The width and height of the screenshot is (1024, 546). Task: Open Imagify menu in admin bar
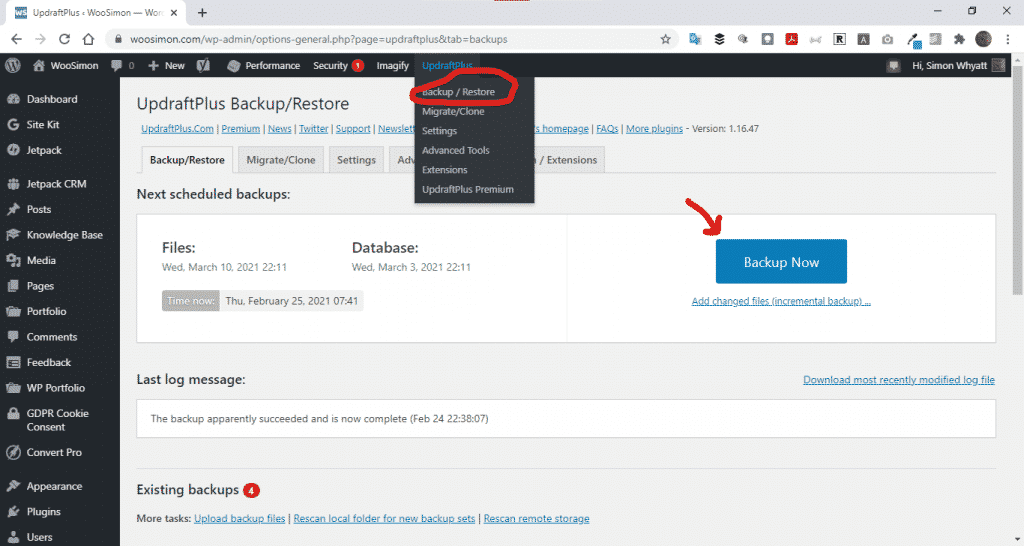392,65
